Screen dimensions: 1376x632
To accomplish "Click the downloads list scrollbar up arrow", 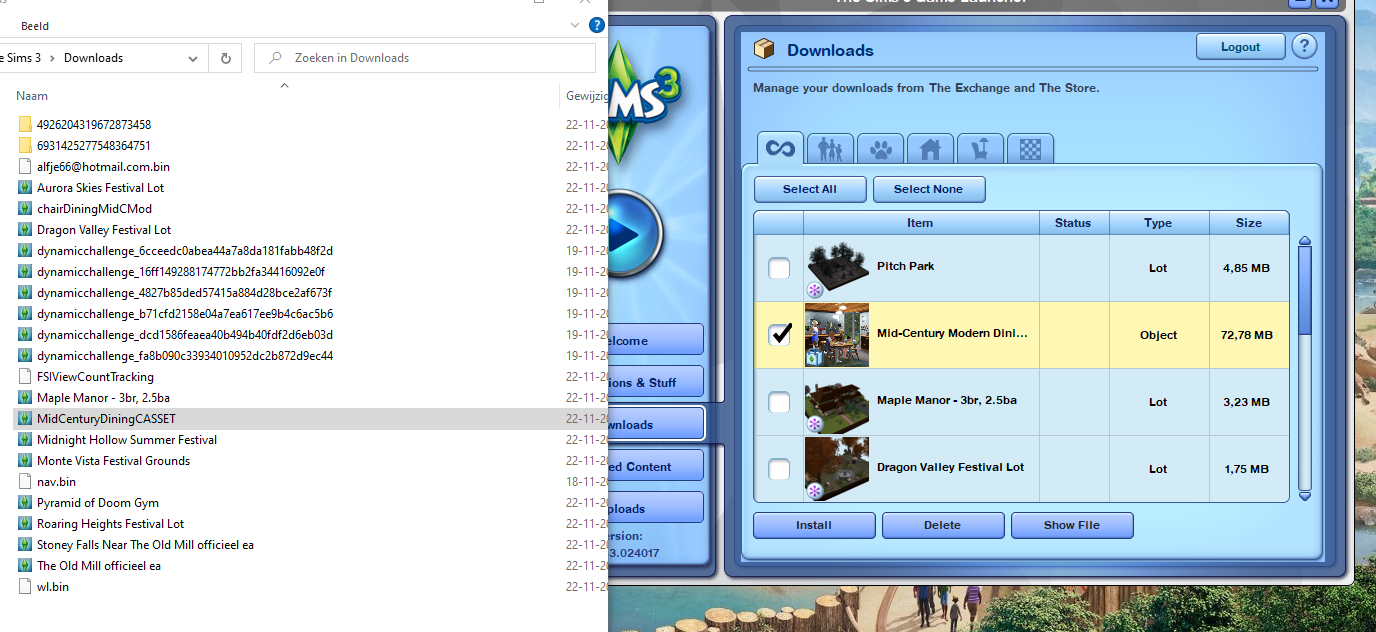I will click(x=1304, y=240).
